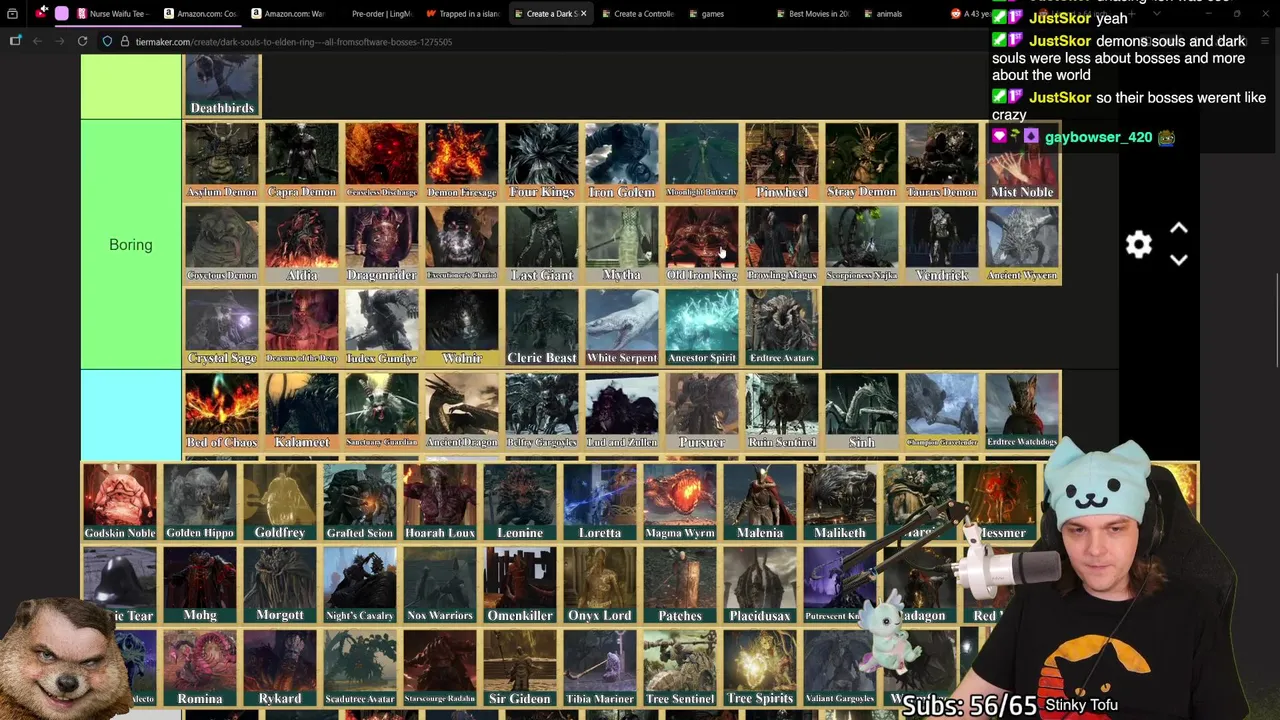The height and width of the screenshot is (720, 1280).
Task: Pick the Goldfrey unranked tile
Action: pos(280,502)
